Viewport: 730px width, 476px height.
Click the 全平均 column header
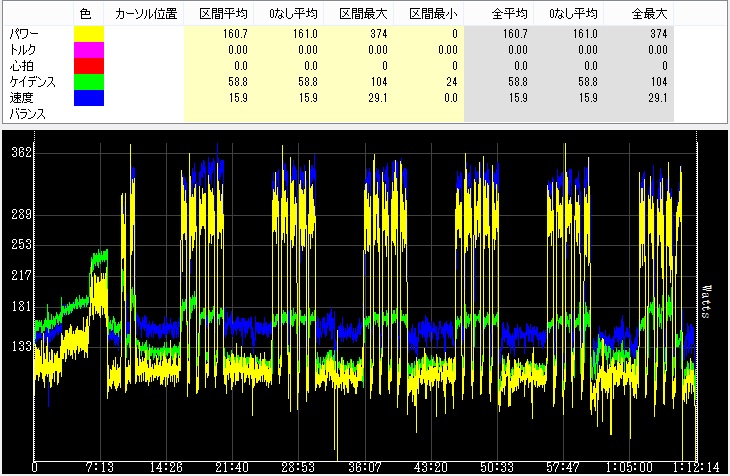pos(510,14)
